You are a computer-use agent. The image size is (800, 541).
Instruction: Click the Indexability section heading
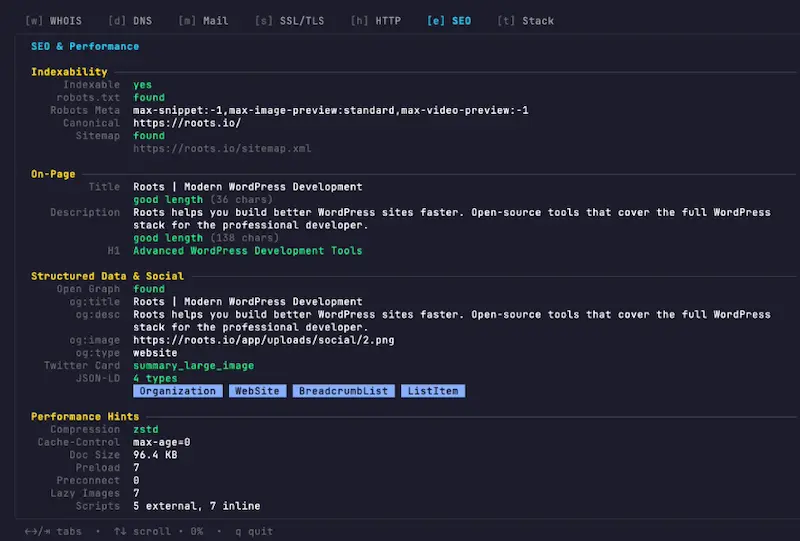pos(69,72)
